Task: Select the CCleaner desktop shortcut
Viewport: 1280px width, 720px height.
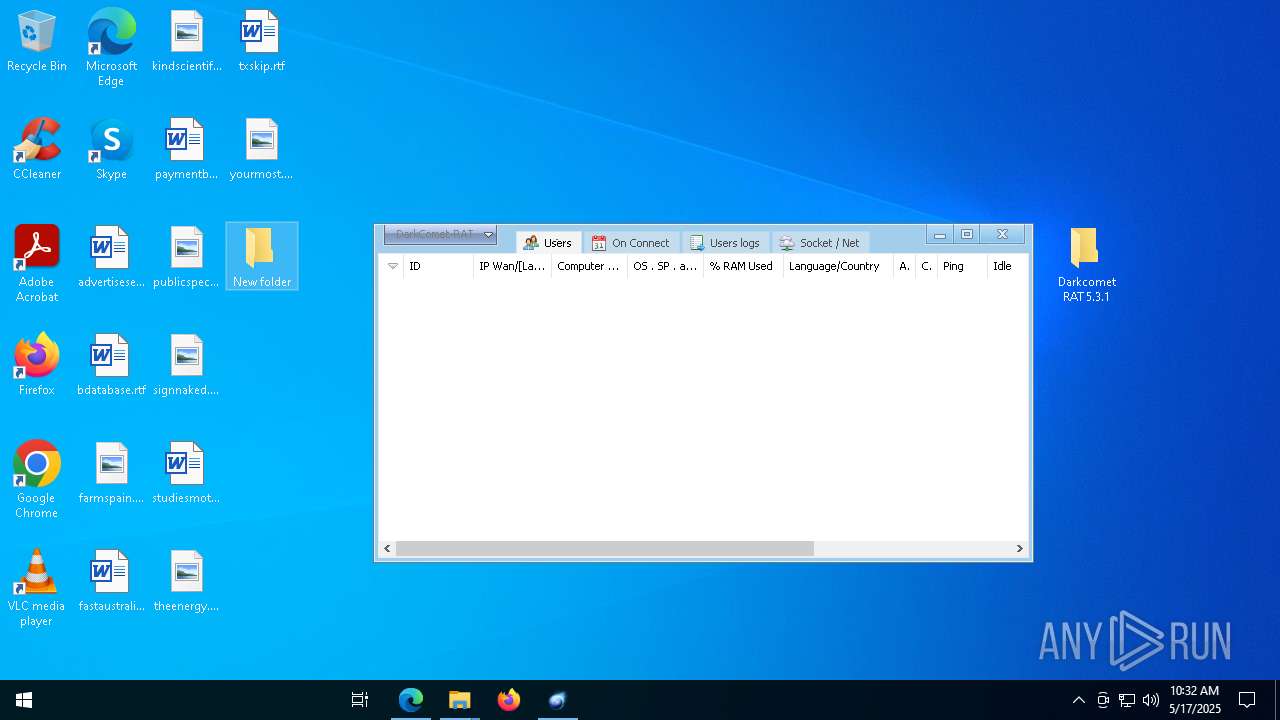Action: [x=37, y=150]
